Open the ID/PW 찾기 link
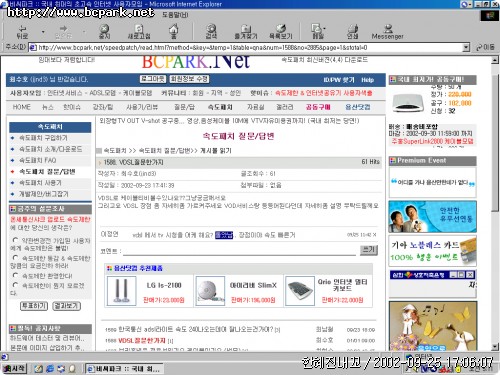 (339, 80)
